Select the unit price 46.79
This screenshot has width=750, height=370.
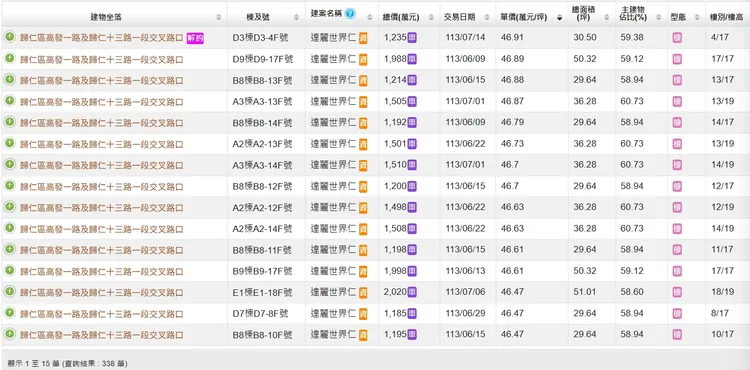512,122
